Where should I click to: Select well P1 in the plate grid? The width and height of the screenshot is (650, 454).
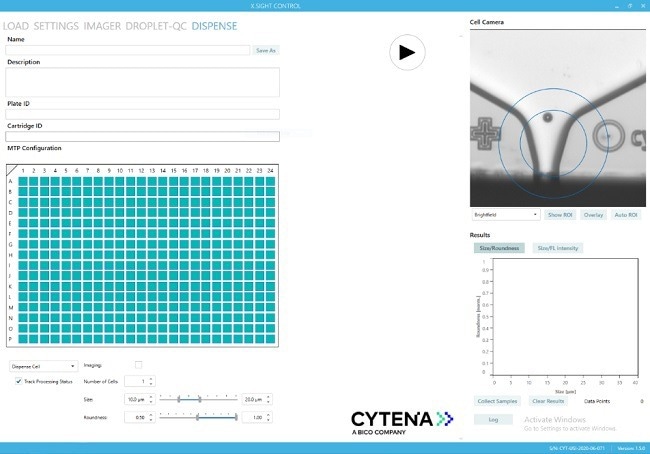coord(23,339)
